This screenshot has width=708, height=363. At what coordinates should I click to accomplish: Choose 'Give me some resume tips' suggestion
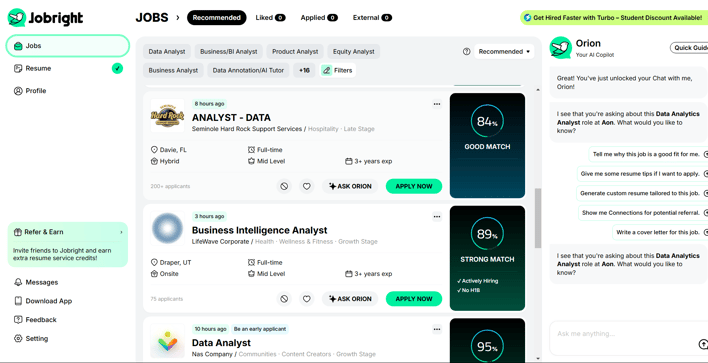[x=642, y=173]
